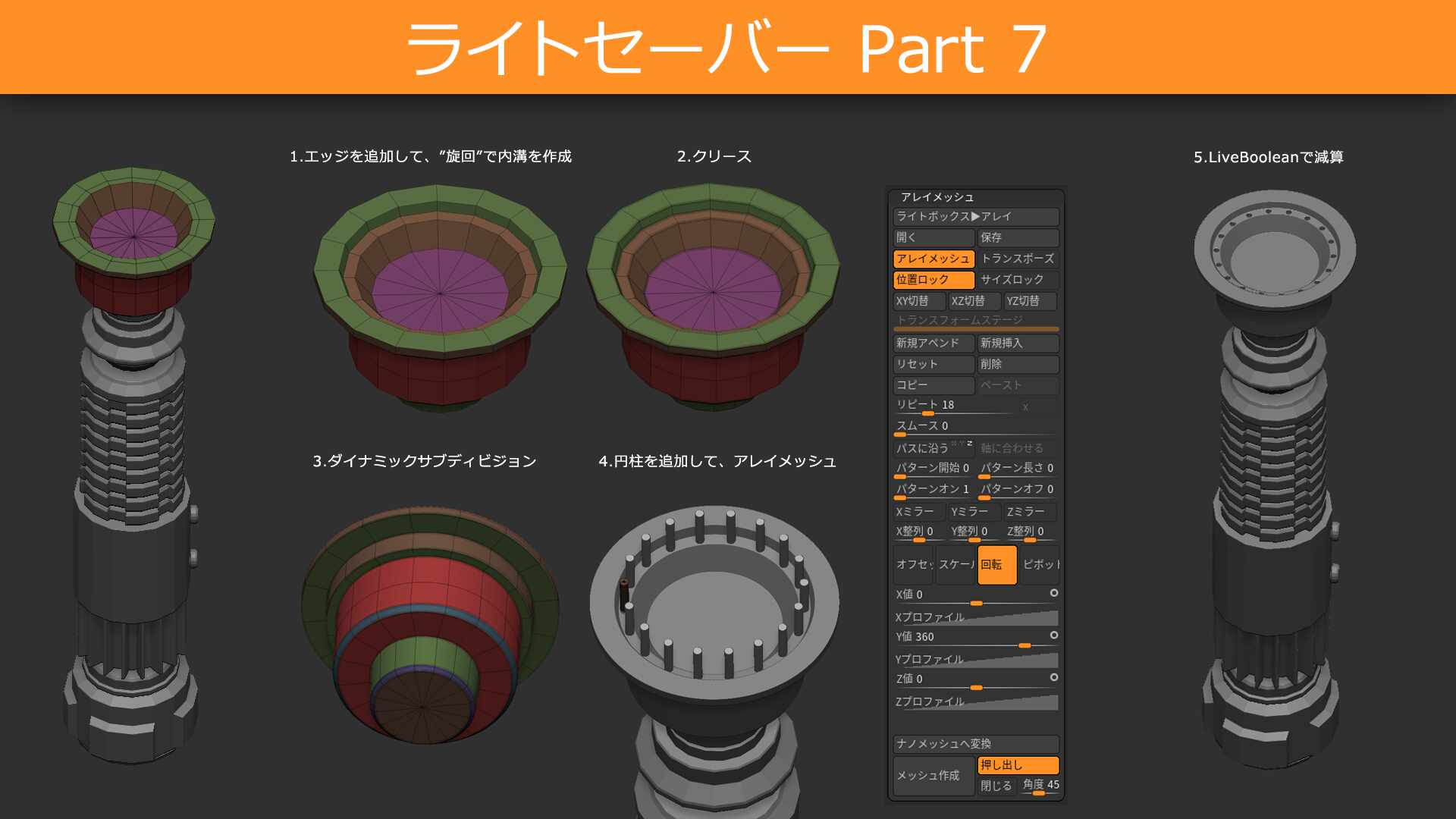Click the circular icon next to Z値 slider
The width and height of the screenshot is (1456, 819).
(1054, 679)
